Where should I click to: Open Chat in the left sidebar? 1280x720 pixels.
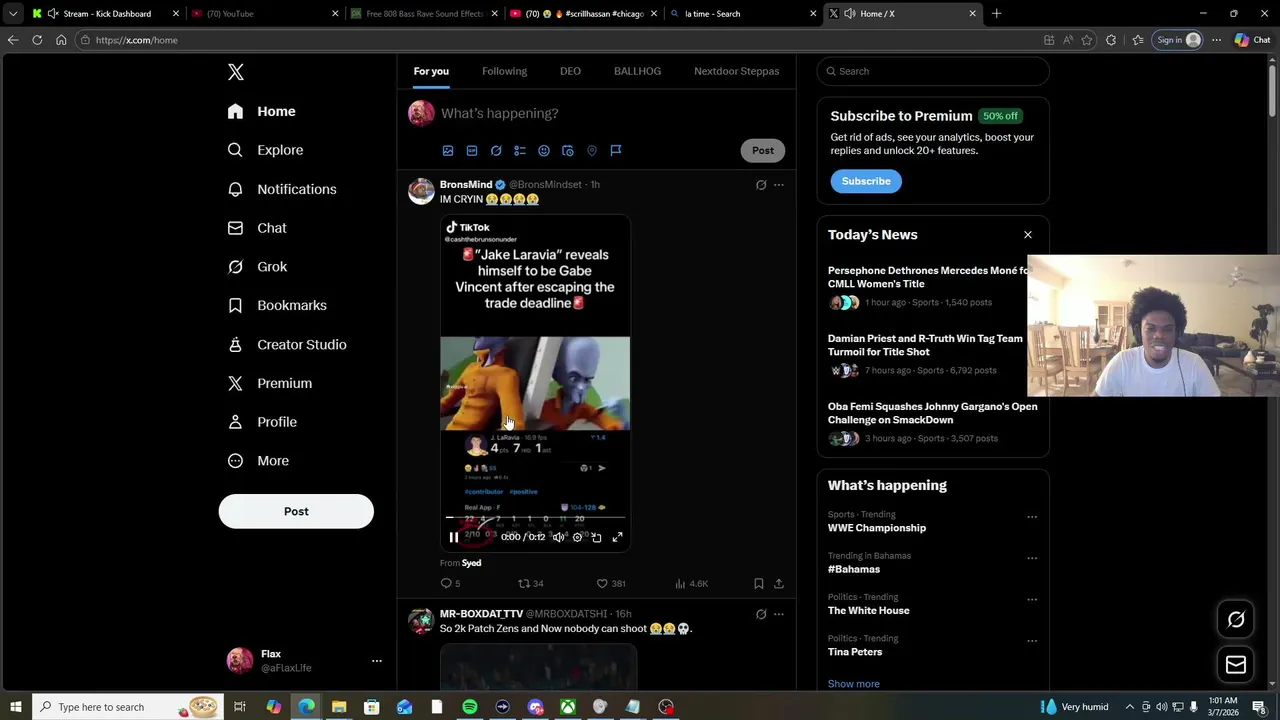point(257,228)
